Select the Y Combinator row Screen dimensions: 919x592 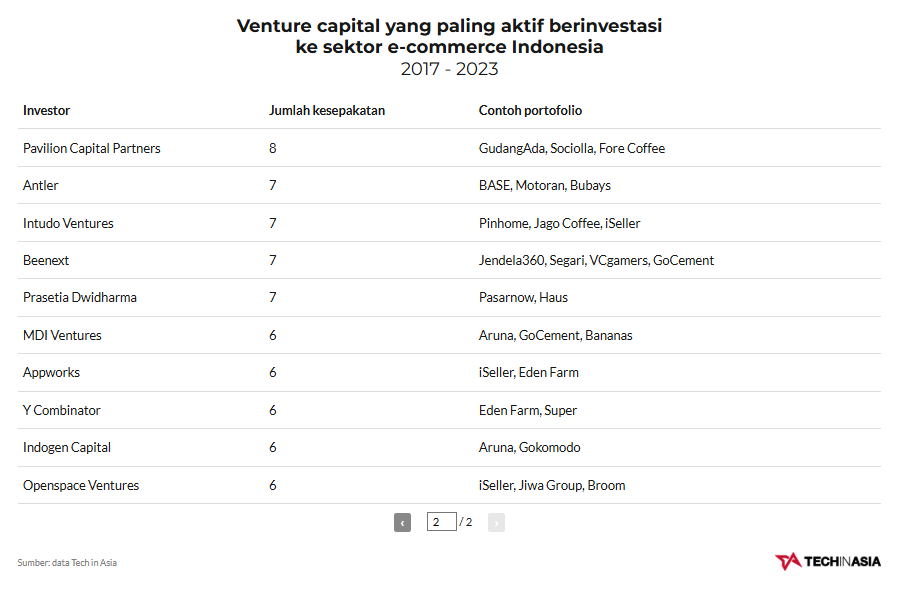(62, 410)
